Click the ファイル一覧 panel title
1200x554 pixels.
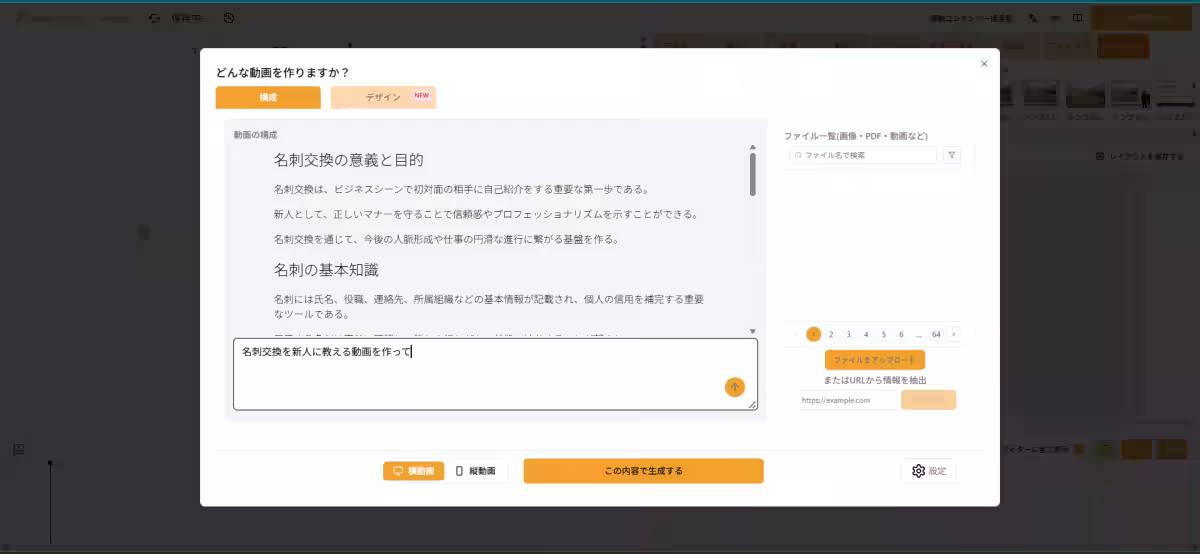856,135
